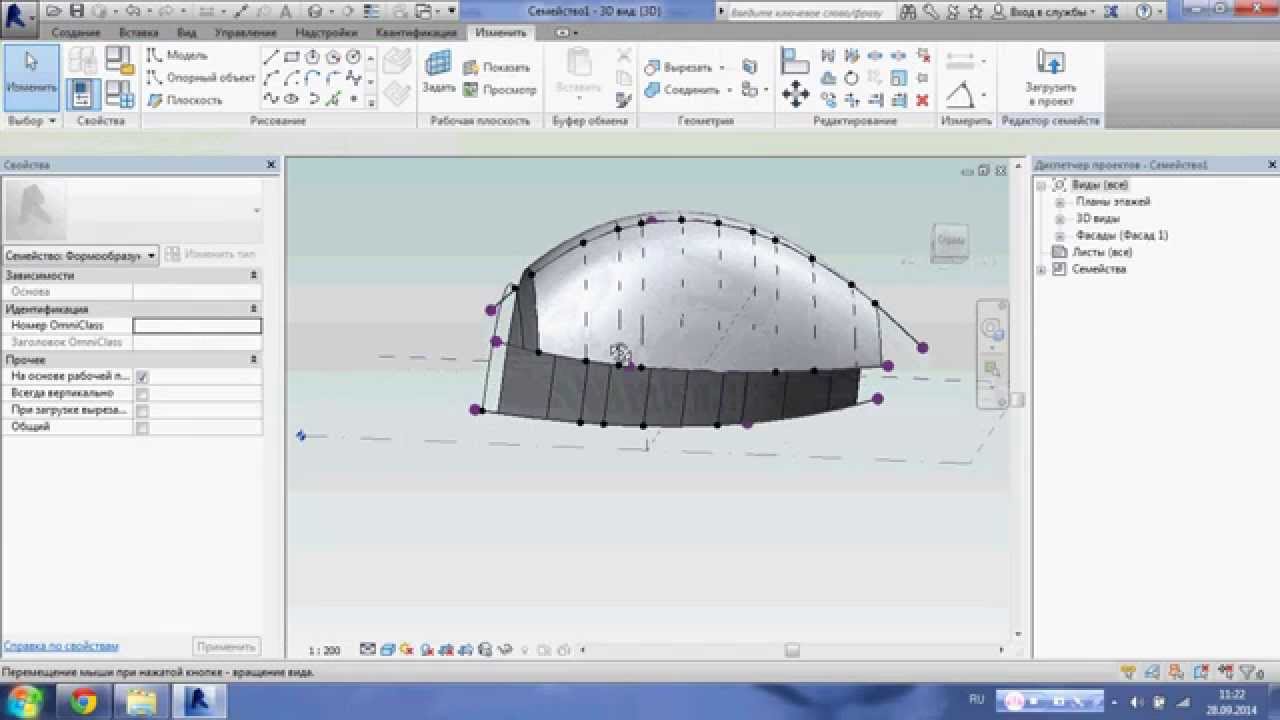The image size is (1280, 720).
Task: Save the family with the floppy disk icon
Action: coord(77,12)
